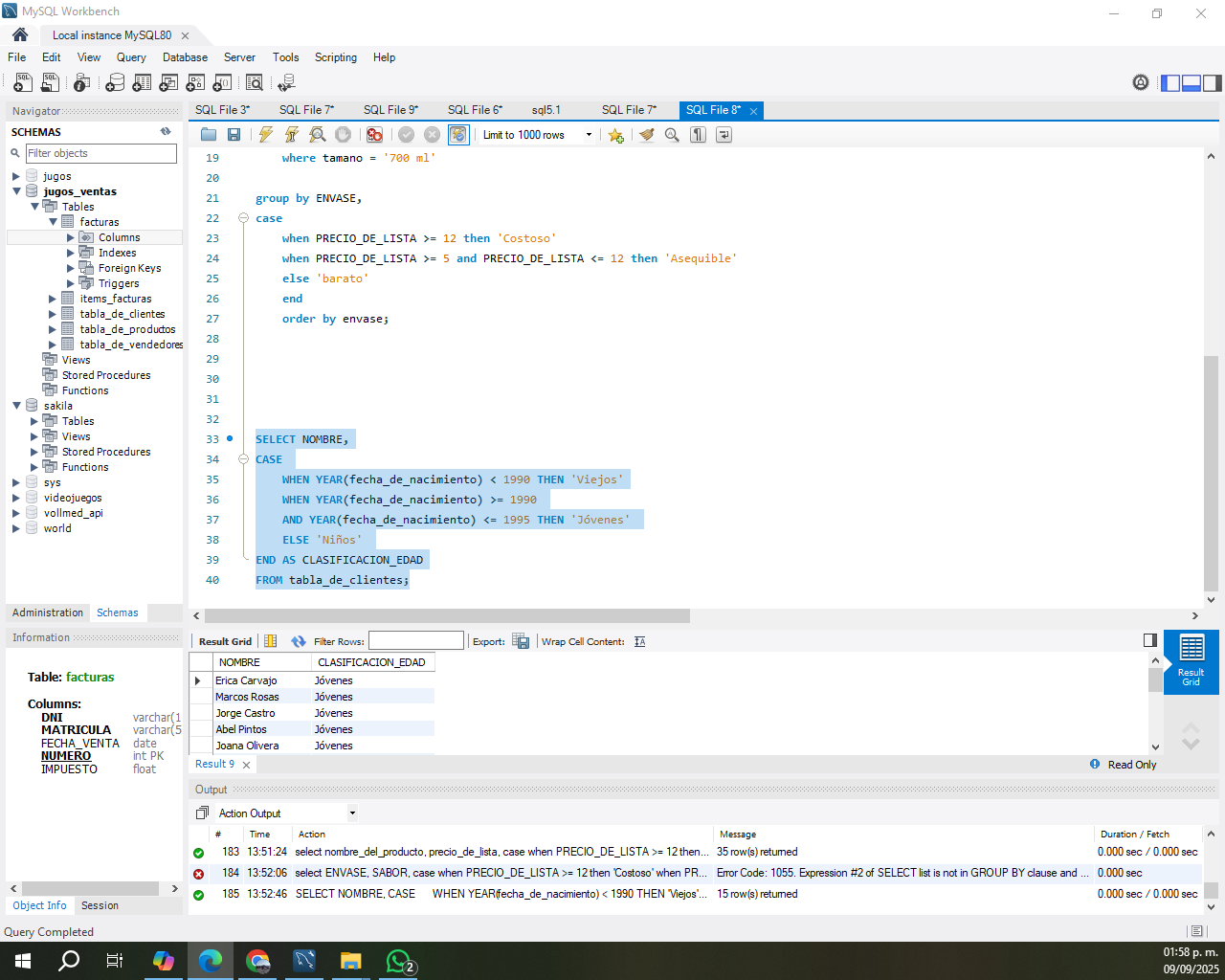The width and height of the screenshot is (1225, 980).
Task: Open Windows search on the taskbar
Action: [69, 960]
